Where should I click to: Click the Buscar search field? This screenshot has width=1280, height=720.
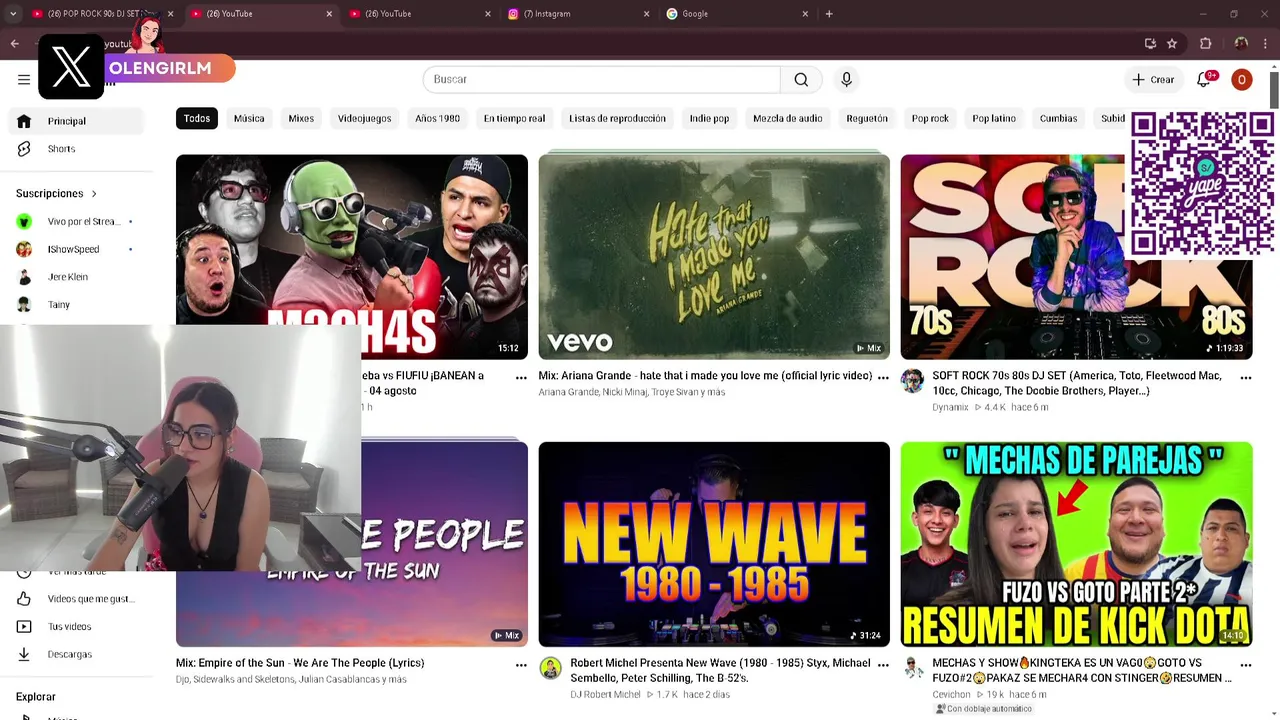[x=602, y=79]
